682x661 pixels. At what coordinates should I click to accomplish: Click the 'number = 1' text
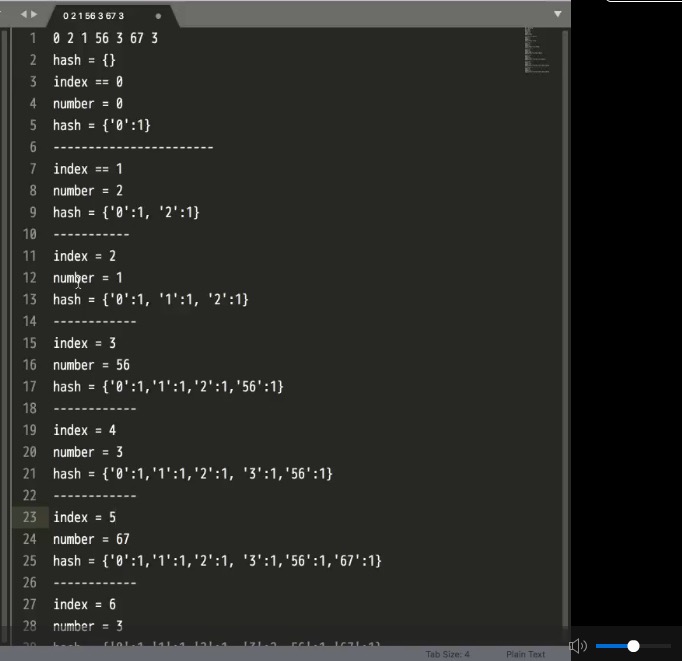tap(88, 277)
